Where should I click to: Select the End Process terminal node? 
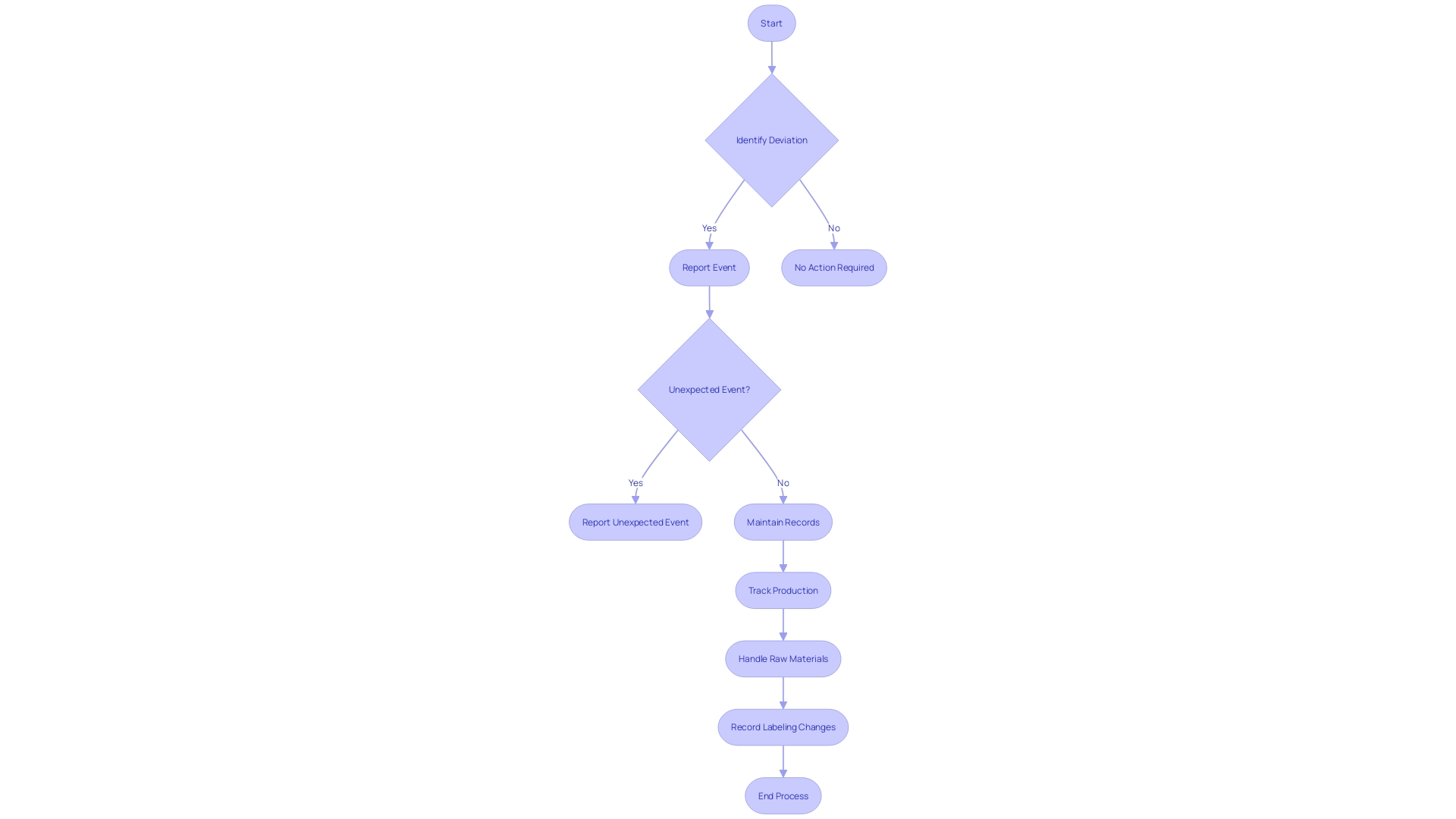pos(782,795)
